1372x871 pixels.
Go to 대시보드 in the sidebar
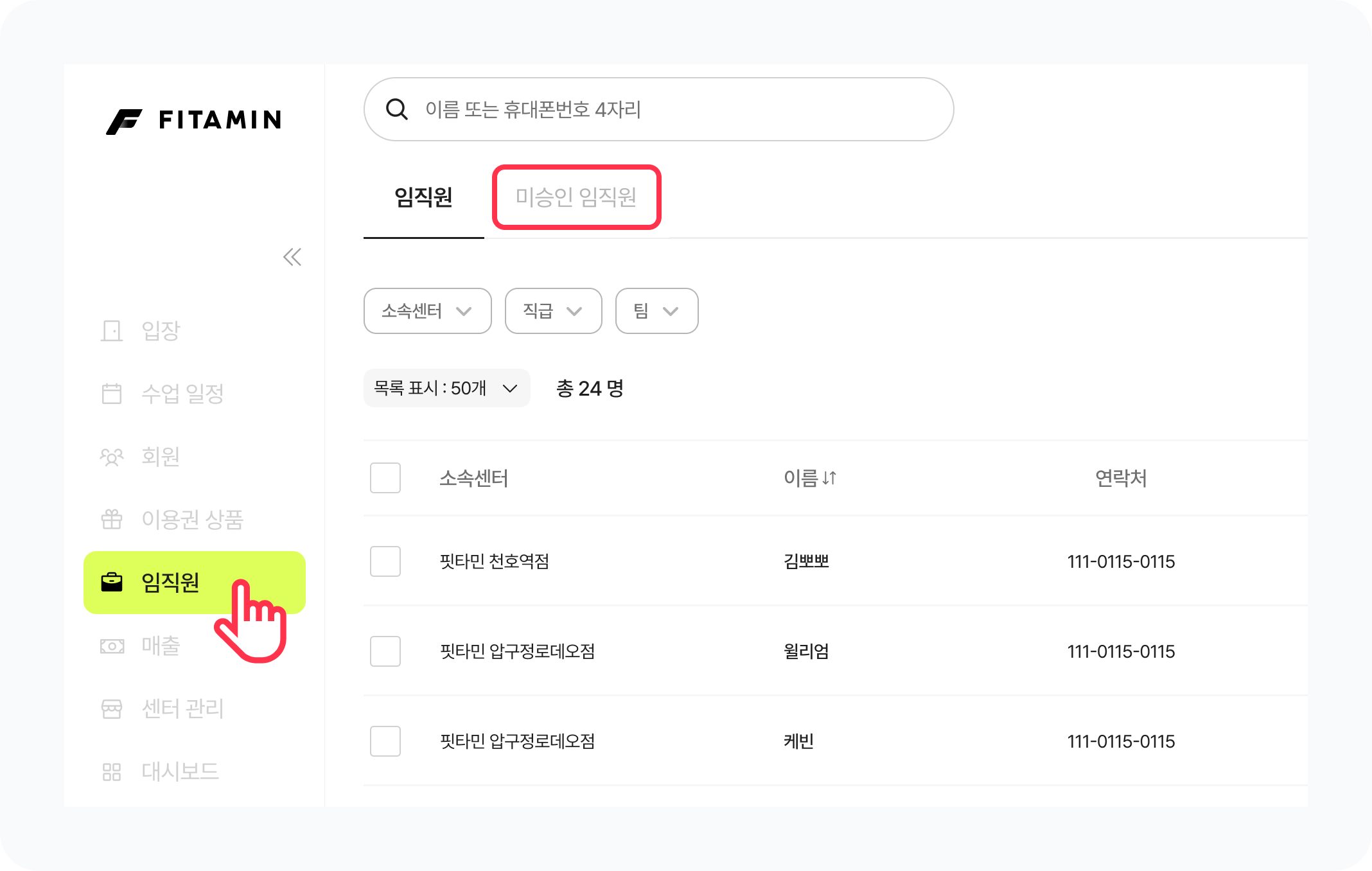(180, 771)
